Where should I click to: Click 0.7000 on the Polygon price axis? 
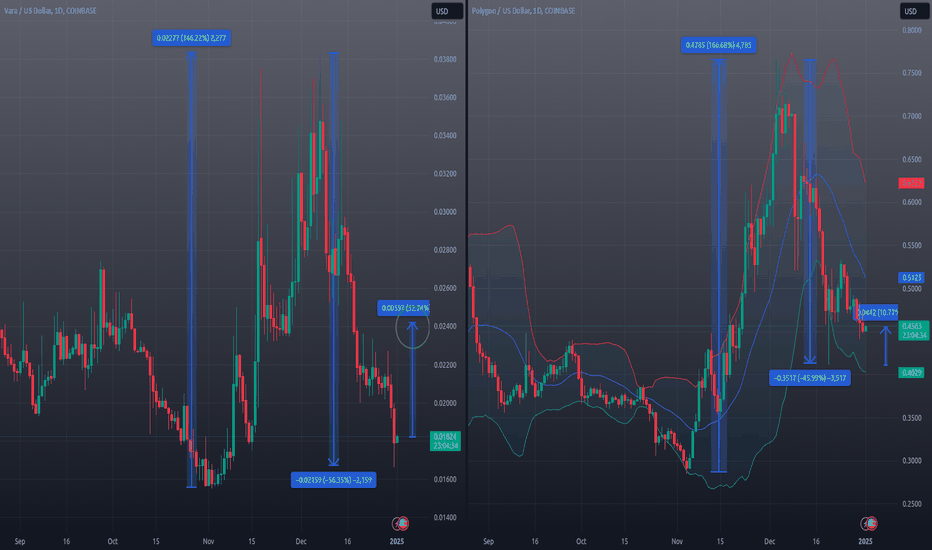912,117
